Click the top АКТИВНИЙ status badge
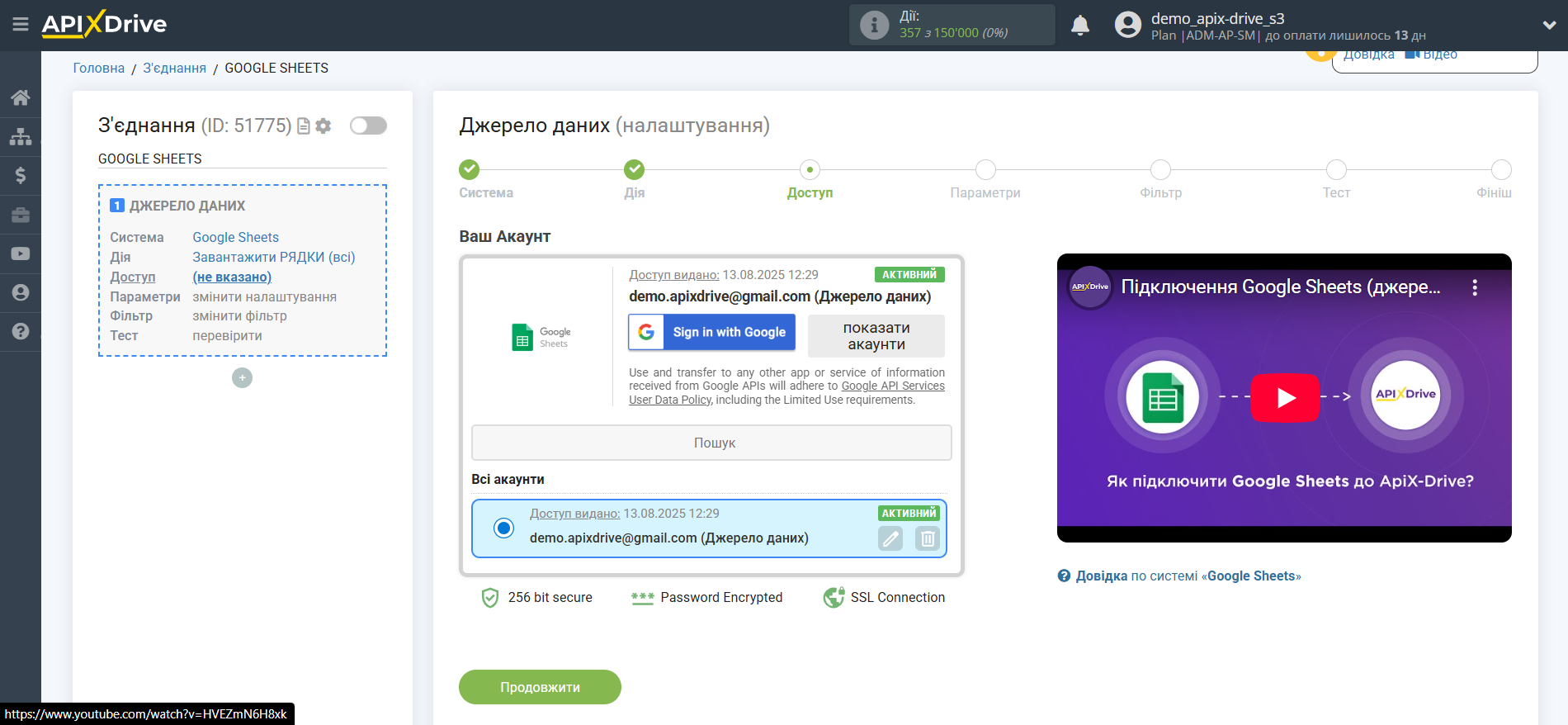1568x725 pixels. (x=909, y=274)
